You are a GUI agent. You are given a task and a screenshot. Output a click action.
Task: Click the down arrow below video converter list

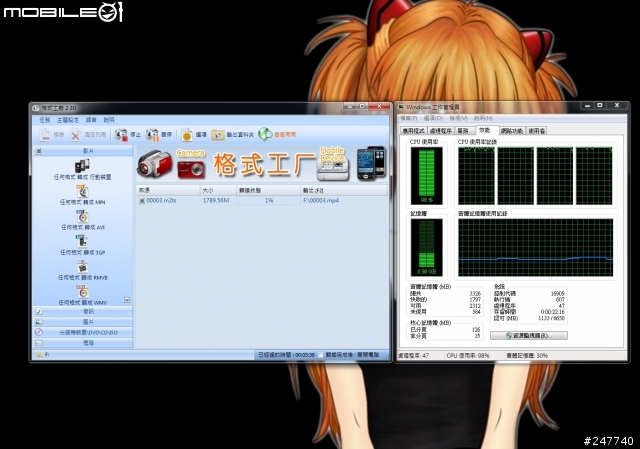(127, 300)
